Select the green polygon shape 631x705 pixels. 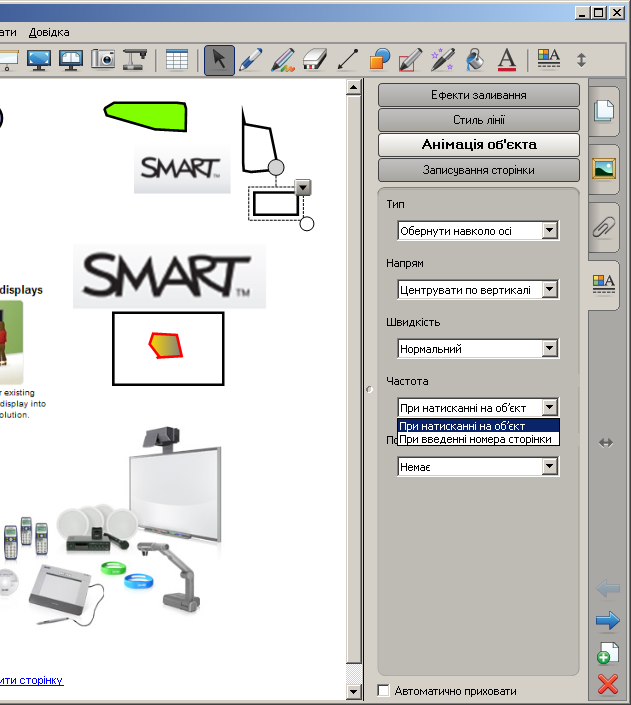pos(147,116)
